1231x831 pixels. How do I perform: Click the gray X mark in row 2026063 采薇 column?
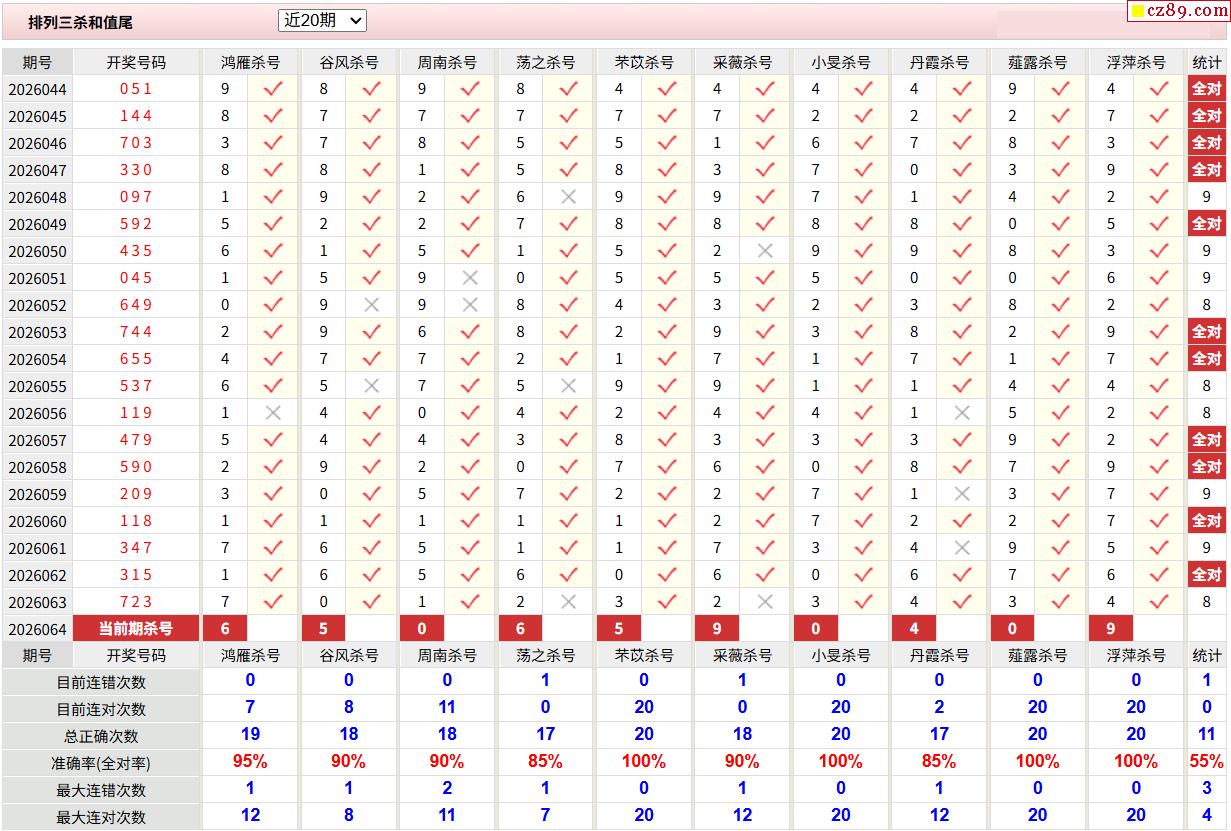[x=766, y=602]
